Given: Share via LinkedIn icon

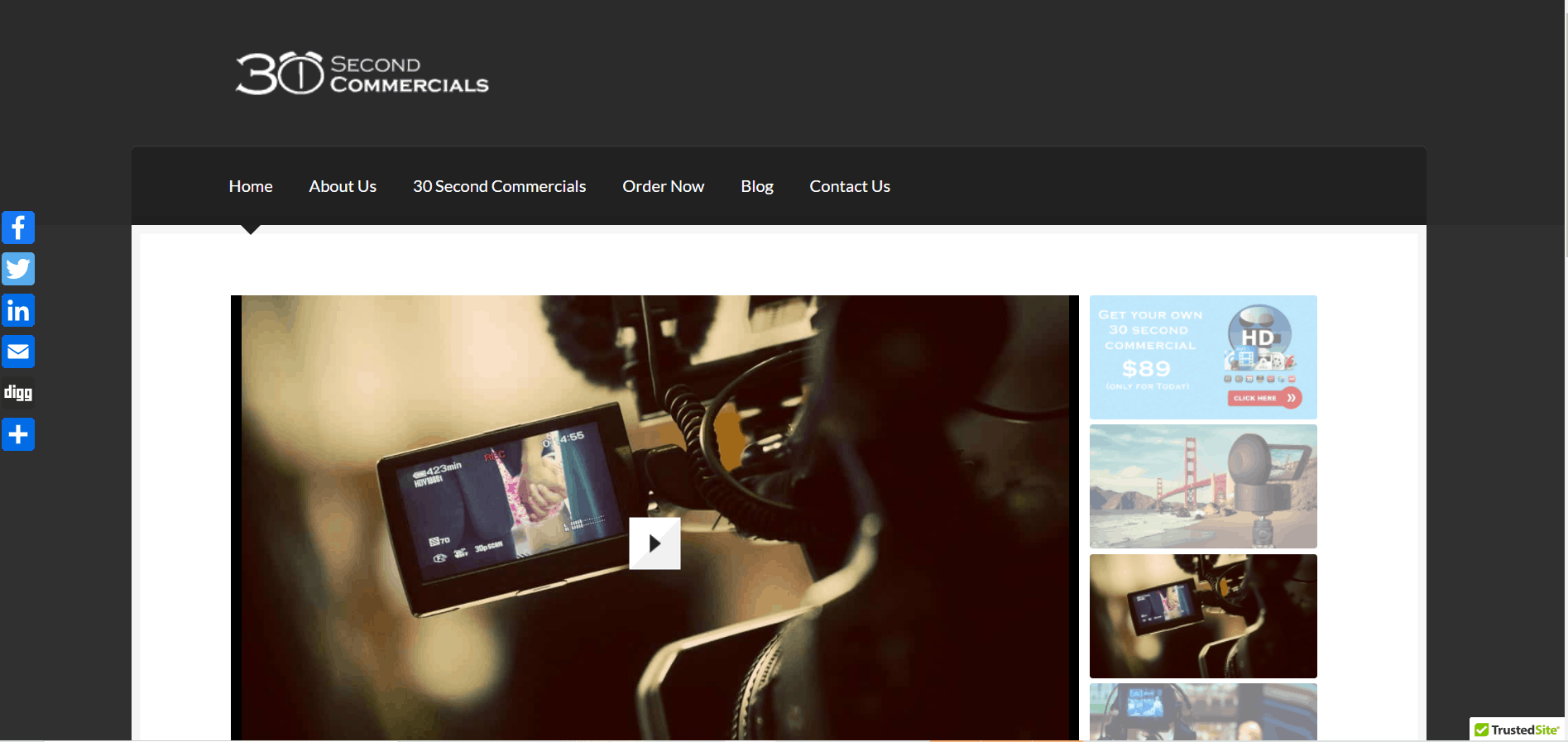Looking at the screenshot, I should coord(18,310).
